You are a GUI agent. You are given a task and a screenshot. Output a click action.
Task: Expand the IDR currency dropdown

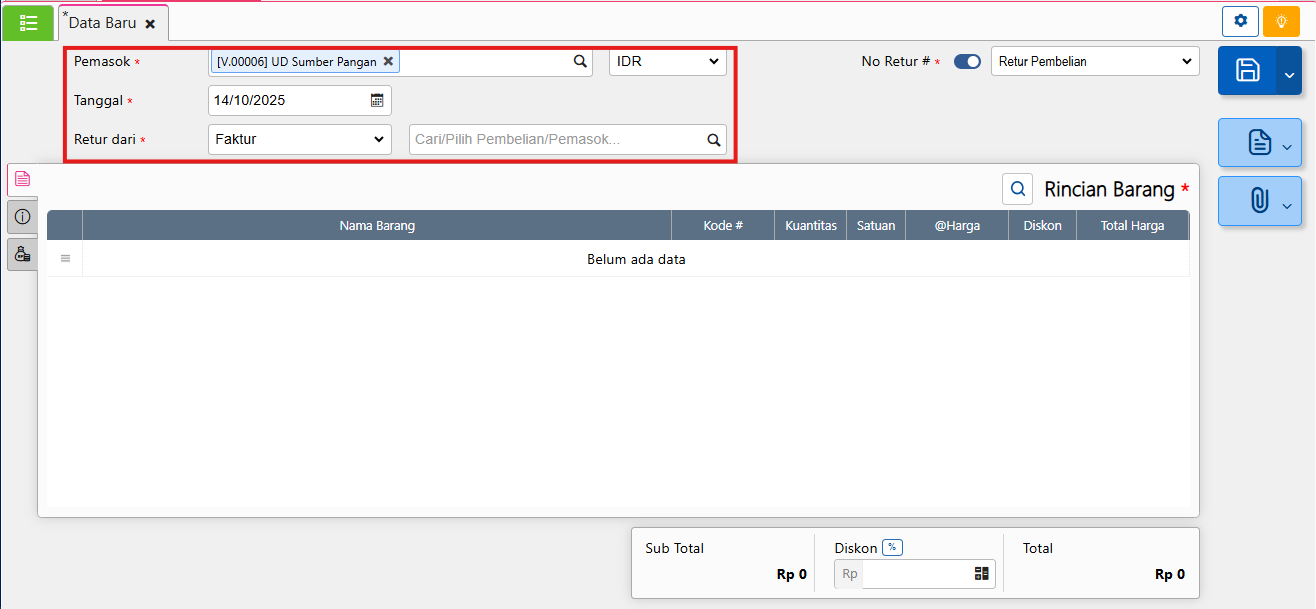pyautogui.click(x=668, y=61)
